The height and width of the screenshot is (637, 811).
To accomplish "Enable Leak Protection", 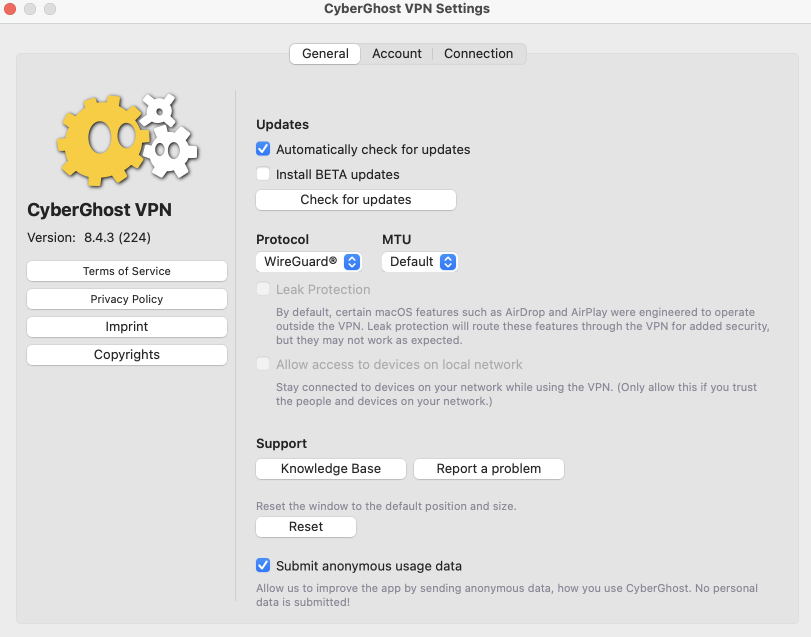I will [263, 289].
